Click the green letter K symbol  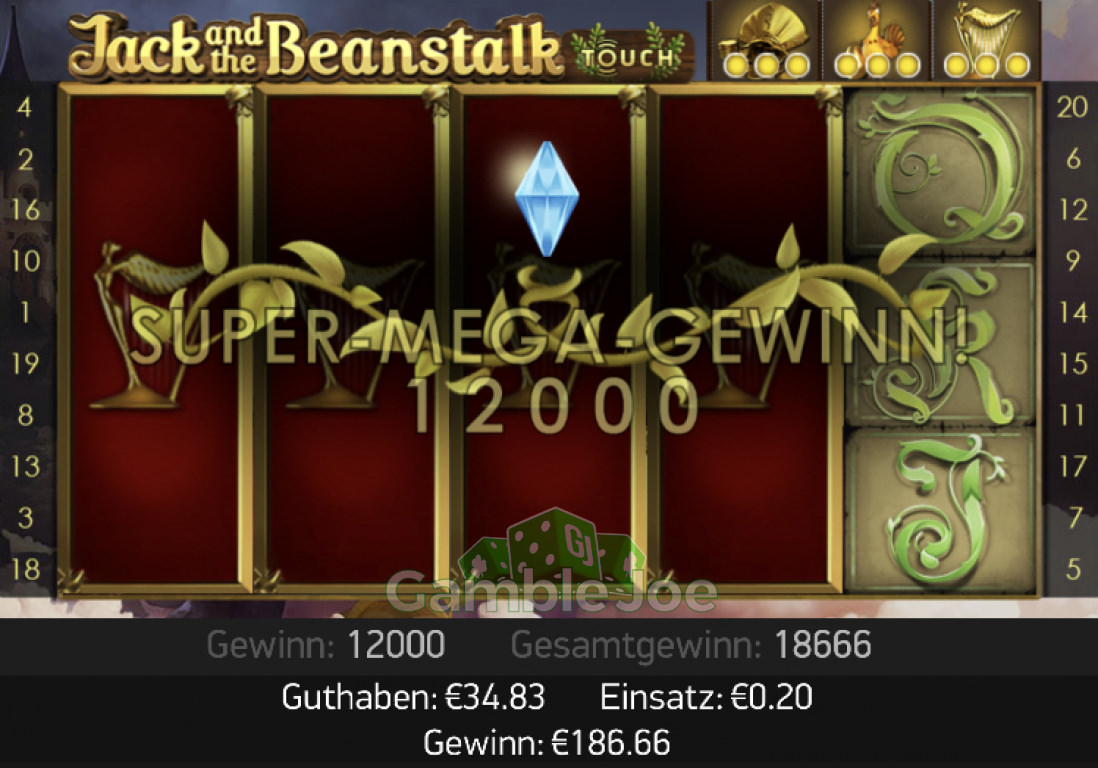pos(940,343)
